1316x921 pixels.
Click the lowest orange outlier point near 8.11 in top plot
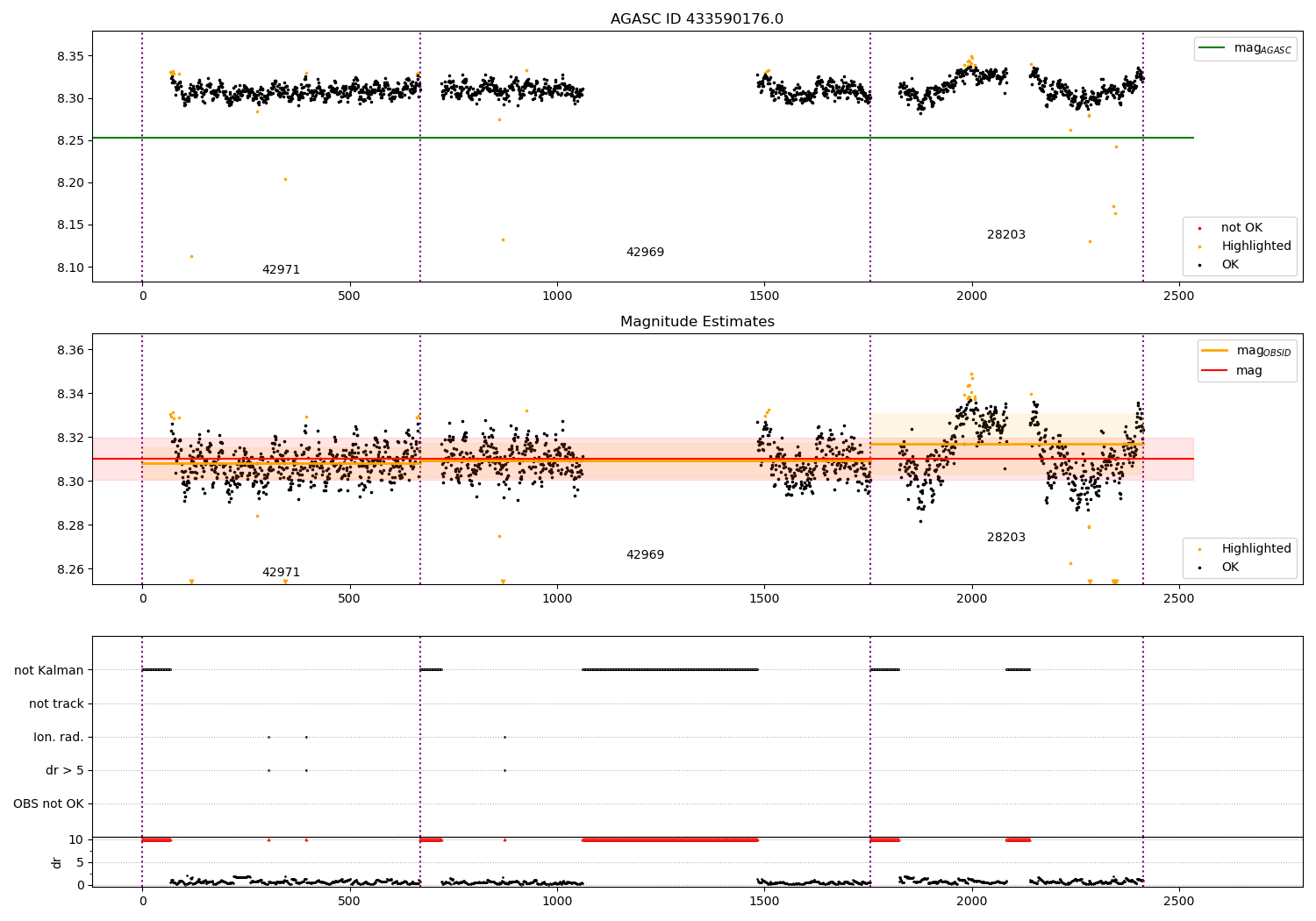191,256
